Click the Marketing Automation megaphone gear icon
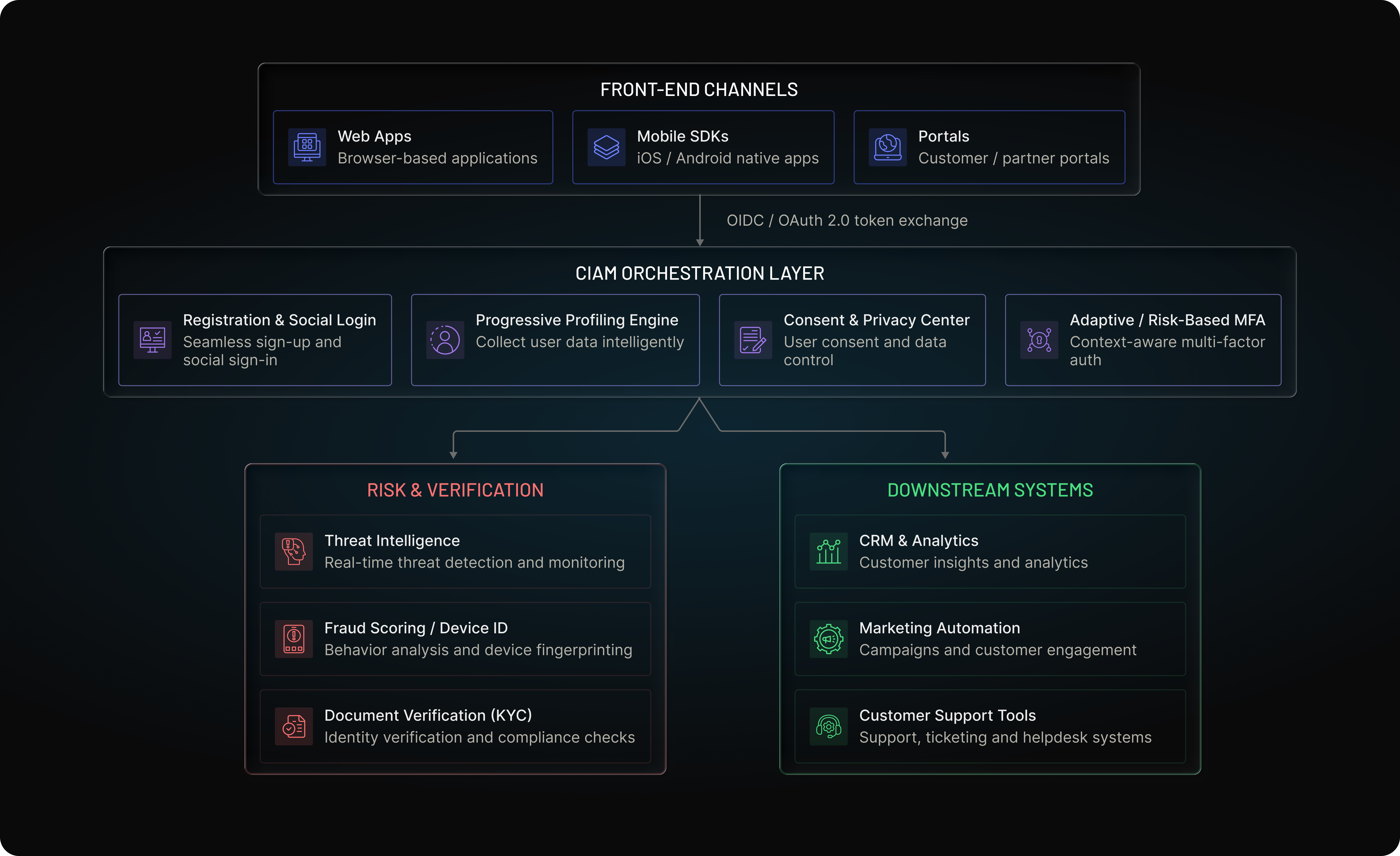This screenshot has width=1400, height=856. click(828, 639)
